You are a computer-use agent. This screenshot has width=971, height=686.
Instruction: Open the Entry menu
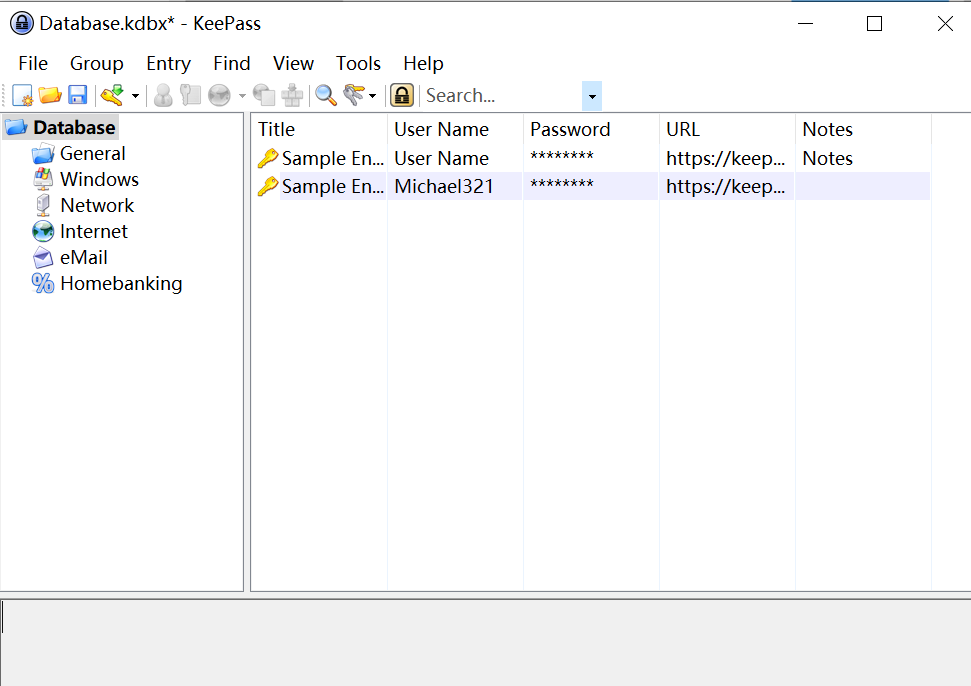[x=168, y=63]
